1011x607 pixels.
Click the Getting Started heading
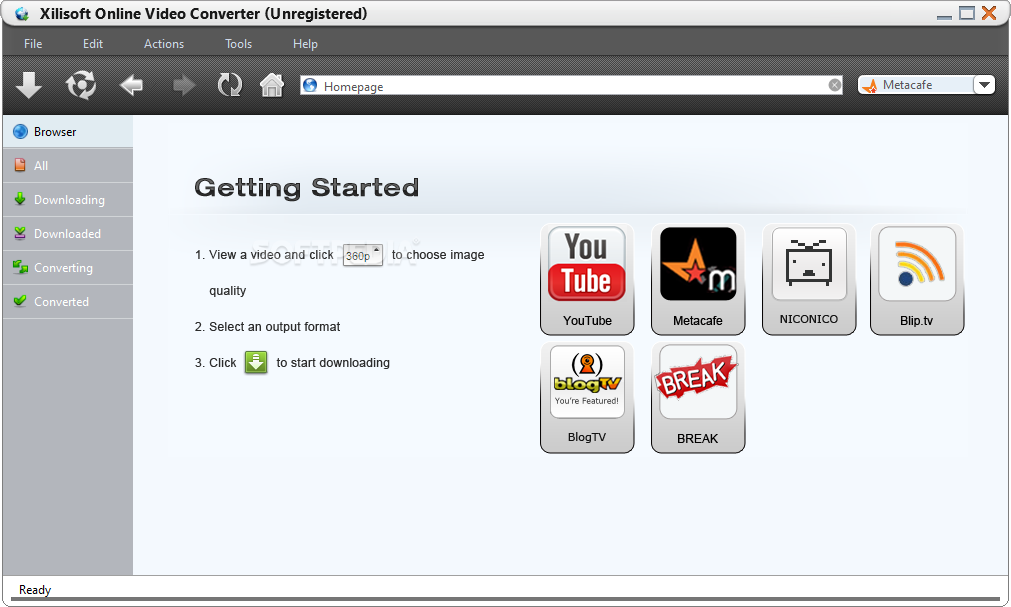(306, 188)
